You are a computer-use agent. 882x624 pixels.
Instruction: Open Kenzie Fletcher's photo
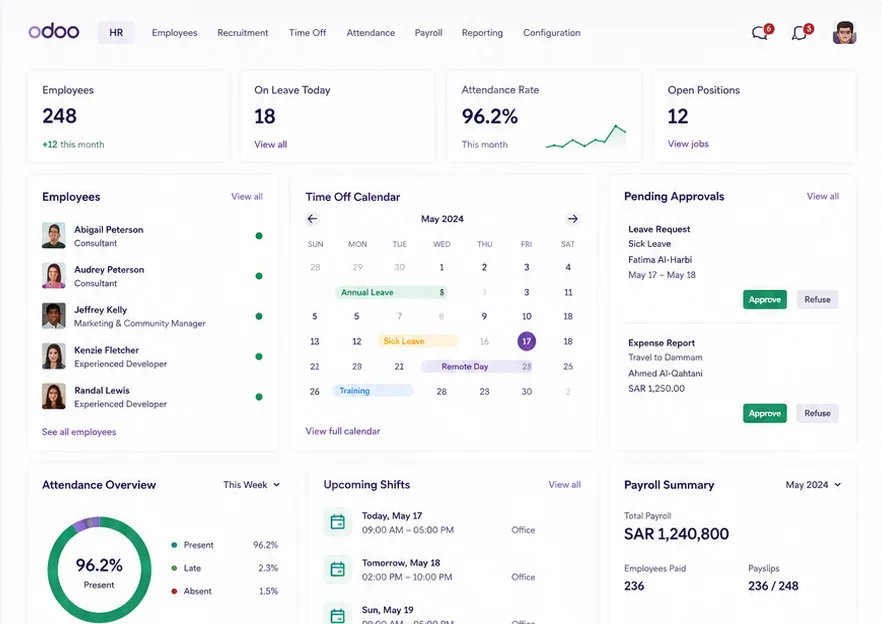[53, 356]
